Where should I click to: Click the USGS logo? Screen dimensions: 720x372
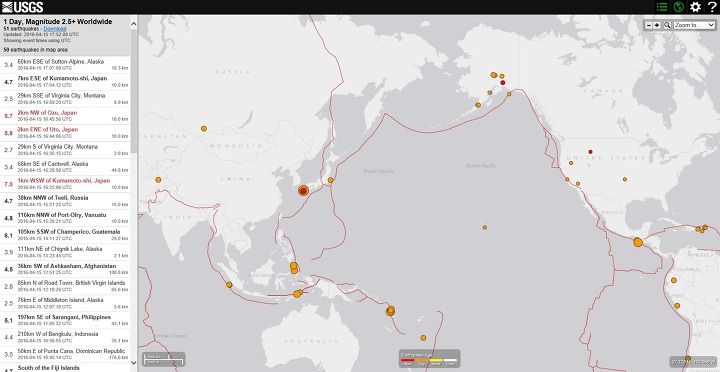click(22, 7)
